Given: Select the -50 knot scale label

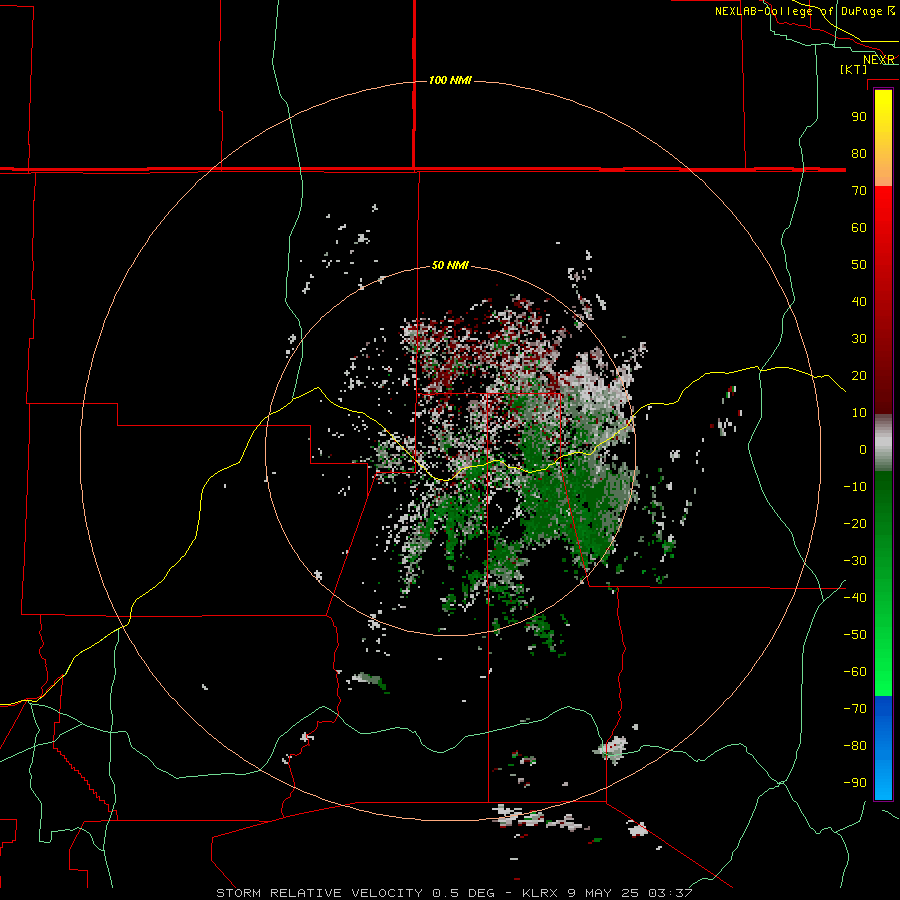Looking at the screenshot, I should [855, 635].
